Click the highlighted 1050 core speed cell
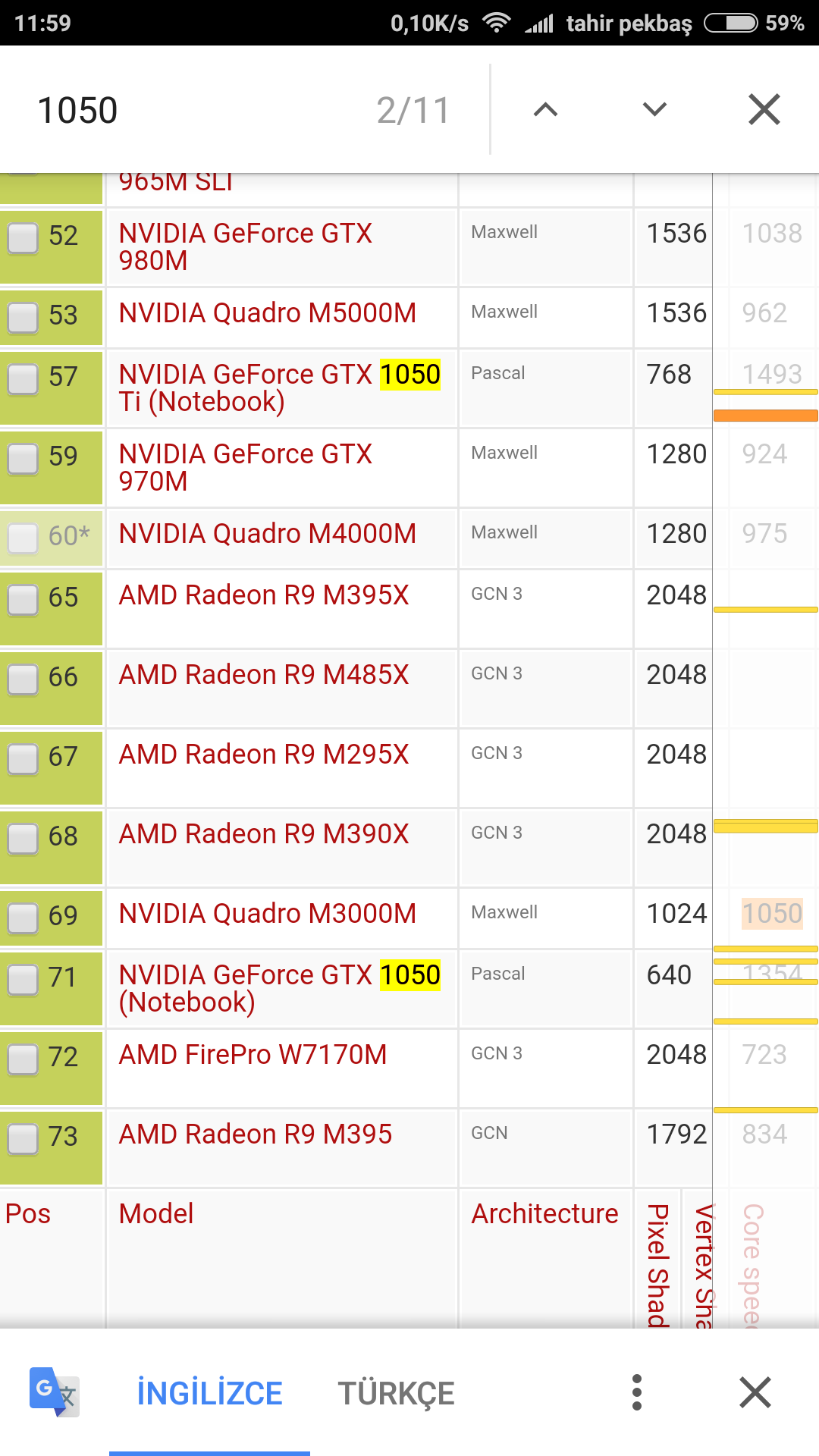The width and height of the screenshot is (819, 1456). (x=772, y=913)
